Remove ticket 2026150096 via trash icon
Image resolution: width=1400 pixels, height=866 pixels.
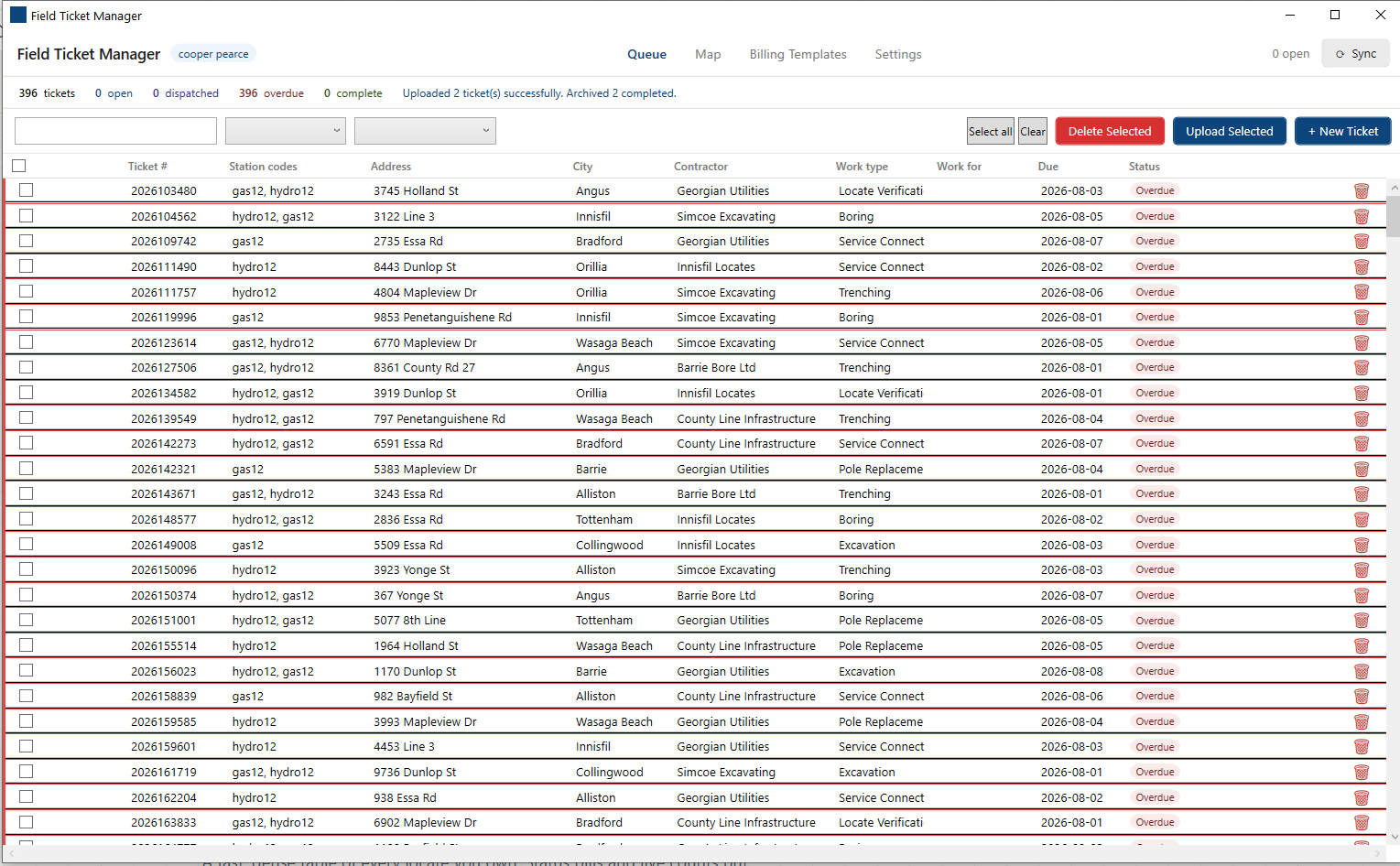coord(1362,569)
